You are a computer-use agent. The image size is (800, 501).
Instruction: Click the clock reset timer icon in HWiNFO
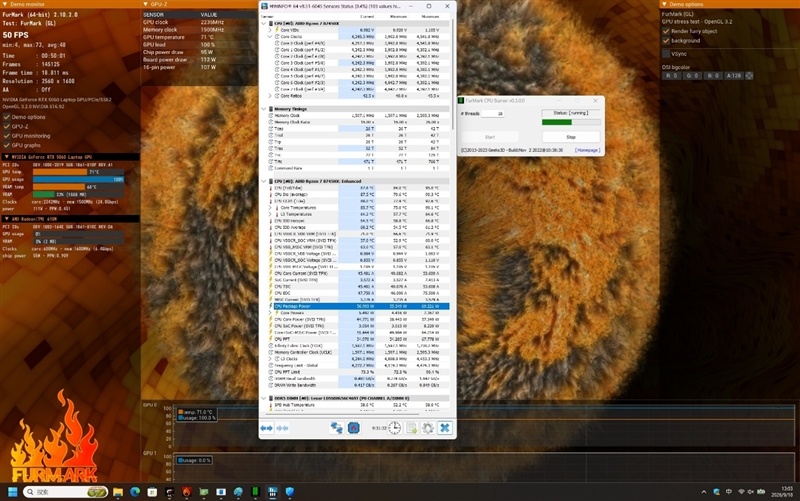click(x=394, y=428)
